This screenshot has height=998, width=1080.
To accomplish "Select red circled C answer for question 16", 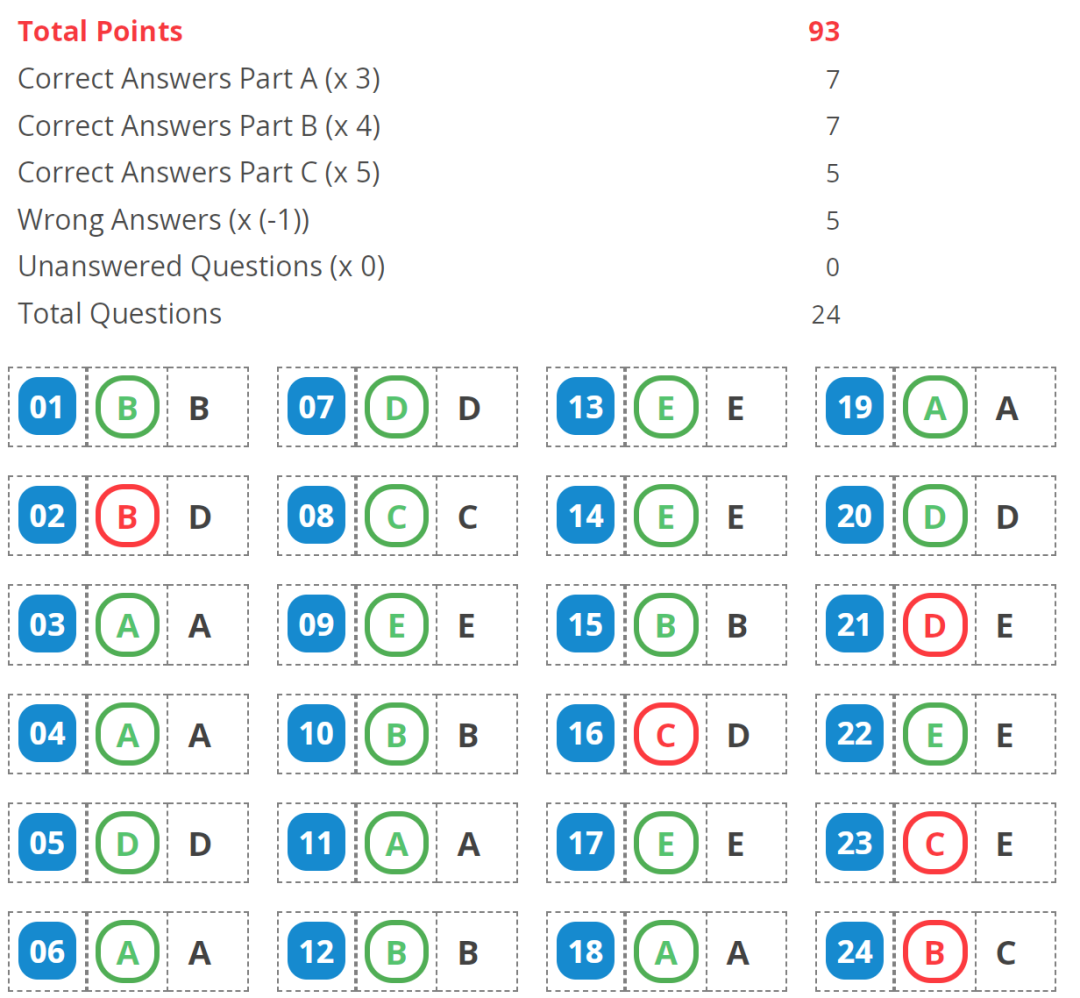I will (666, 734).
